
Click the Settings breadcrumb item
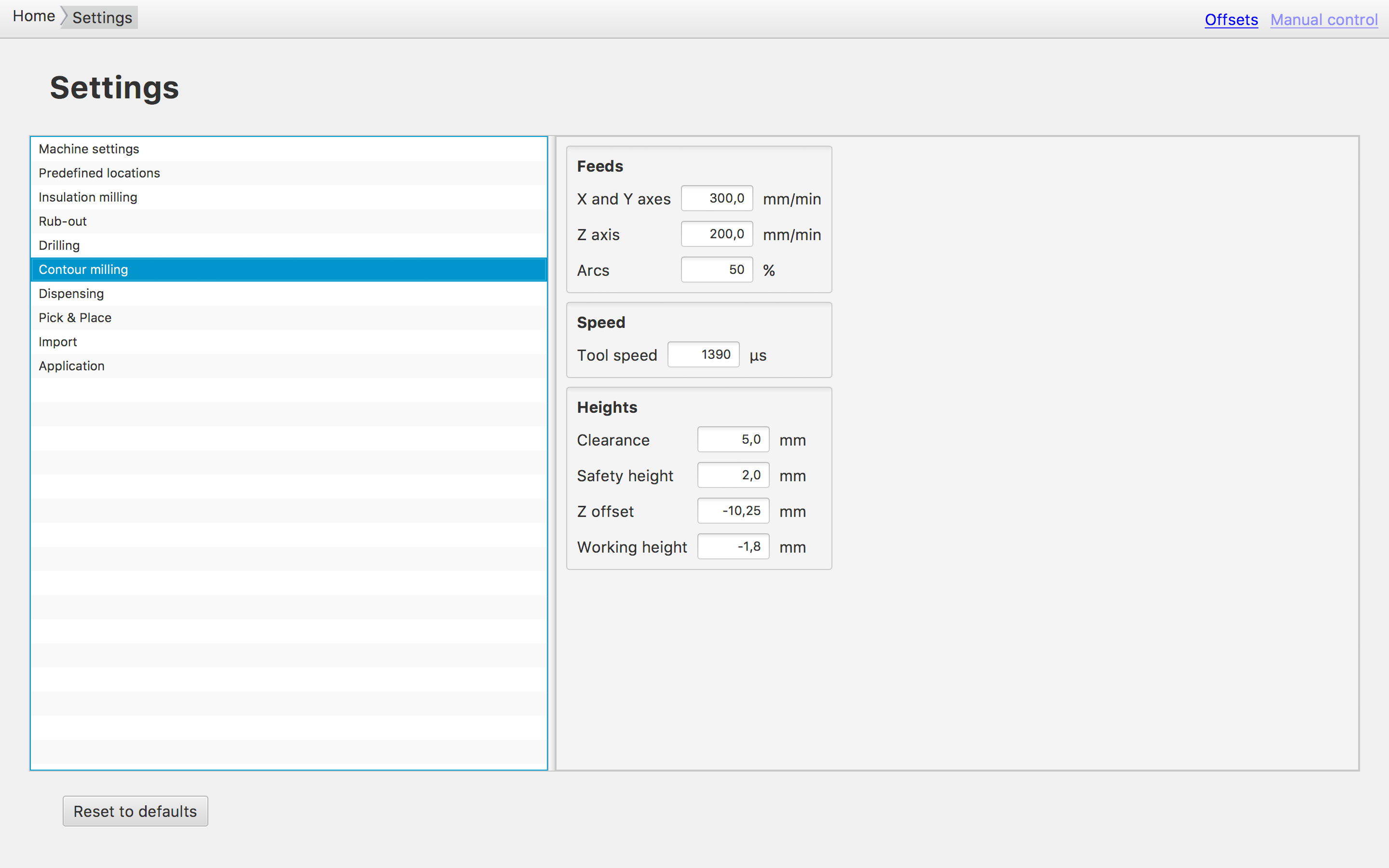(102, 18)
